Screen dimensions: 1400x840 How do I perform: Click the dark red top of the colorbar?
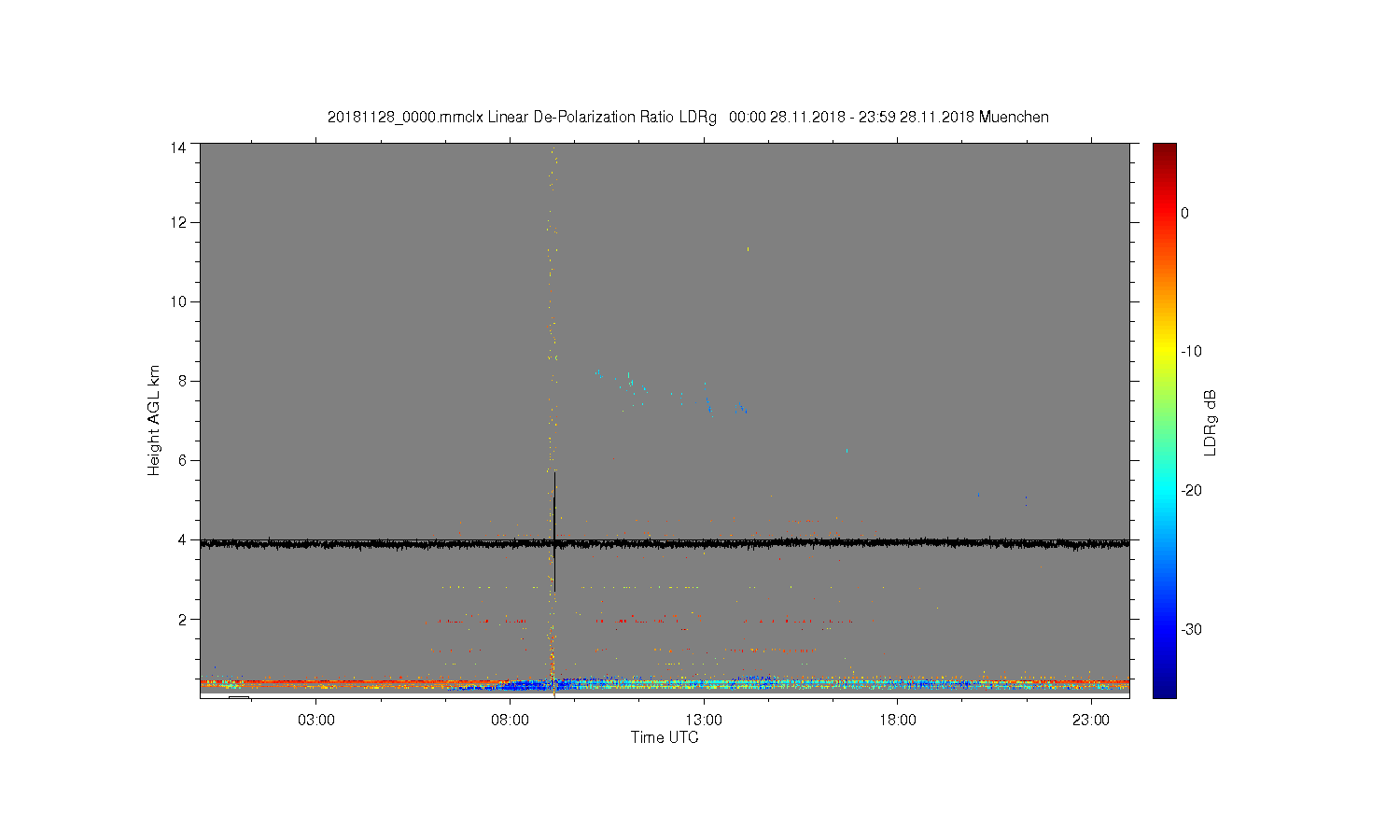coord(1164,149)
